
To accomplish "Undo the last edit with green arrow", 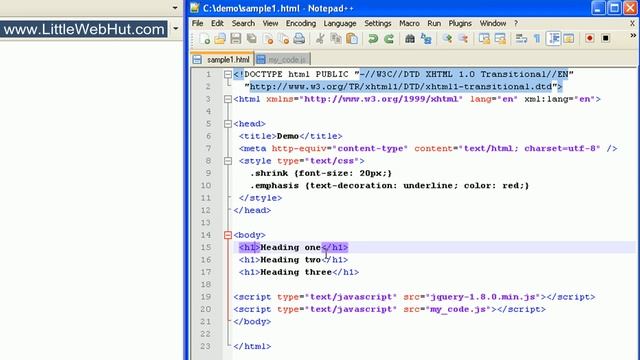I will point(373,39).
